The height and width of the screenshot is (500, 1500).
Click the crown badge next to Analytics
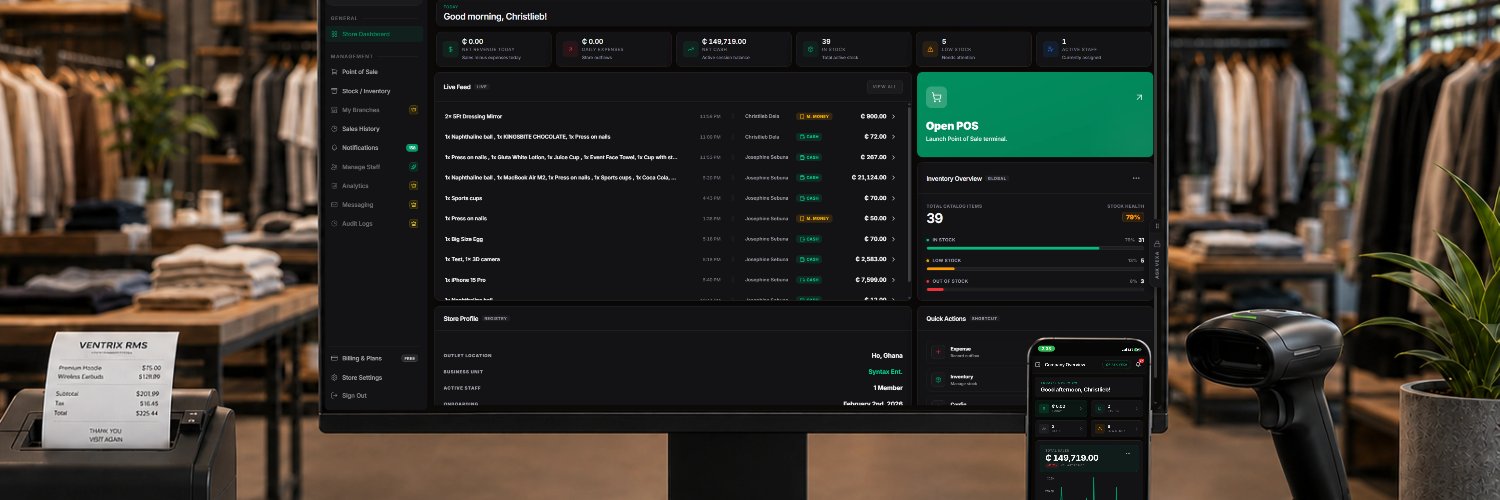tap(413, 186)
